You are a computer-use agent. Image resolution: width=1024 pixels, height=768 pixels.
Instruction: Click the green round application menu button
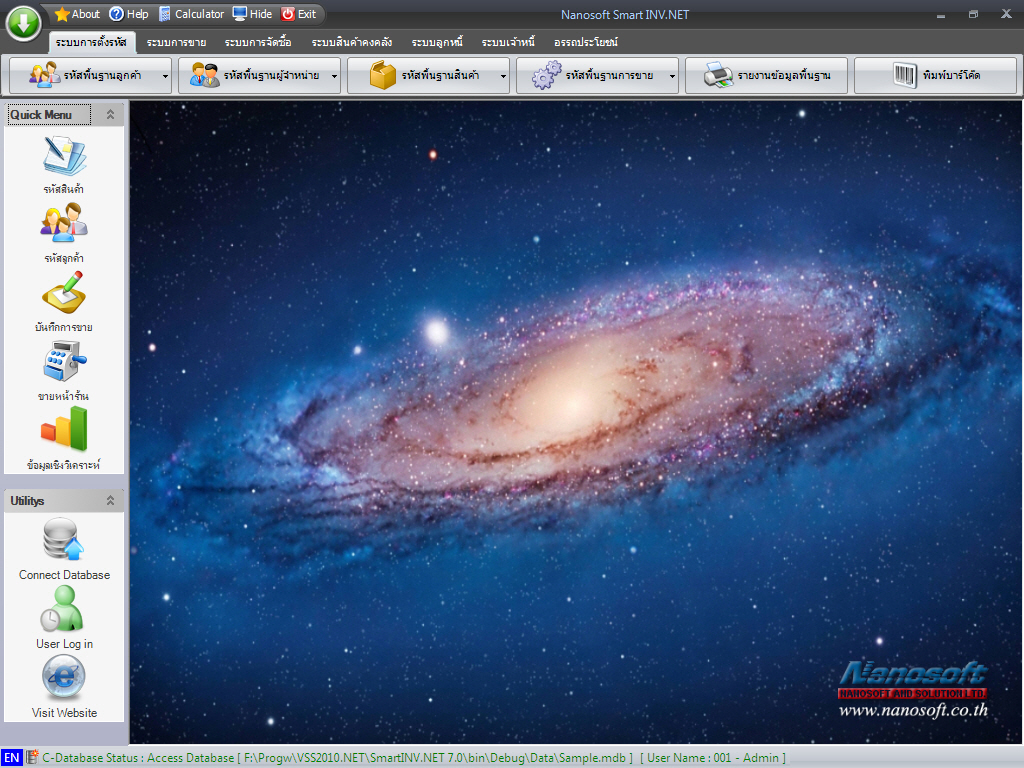click(x=23, y=22)
